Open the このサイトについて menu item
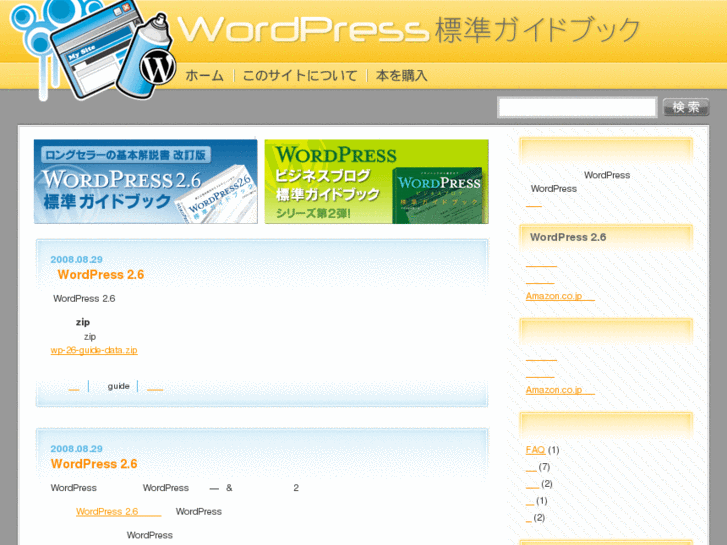Viewport: 727px width, 545px height. [300, 76]
